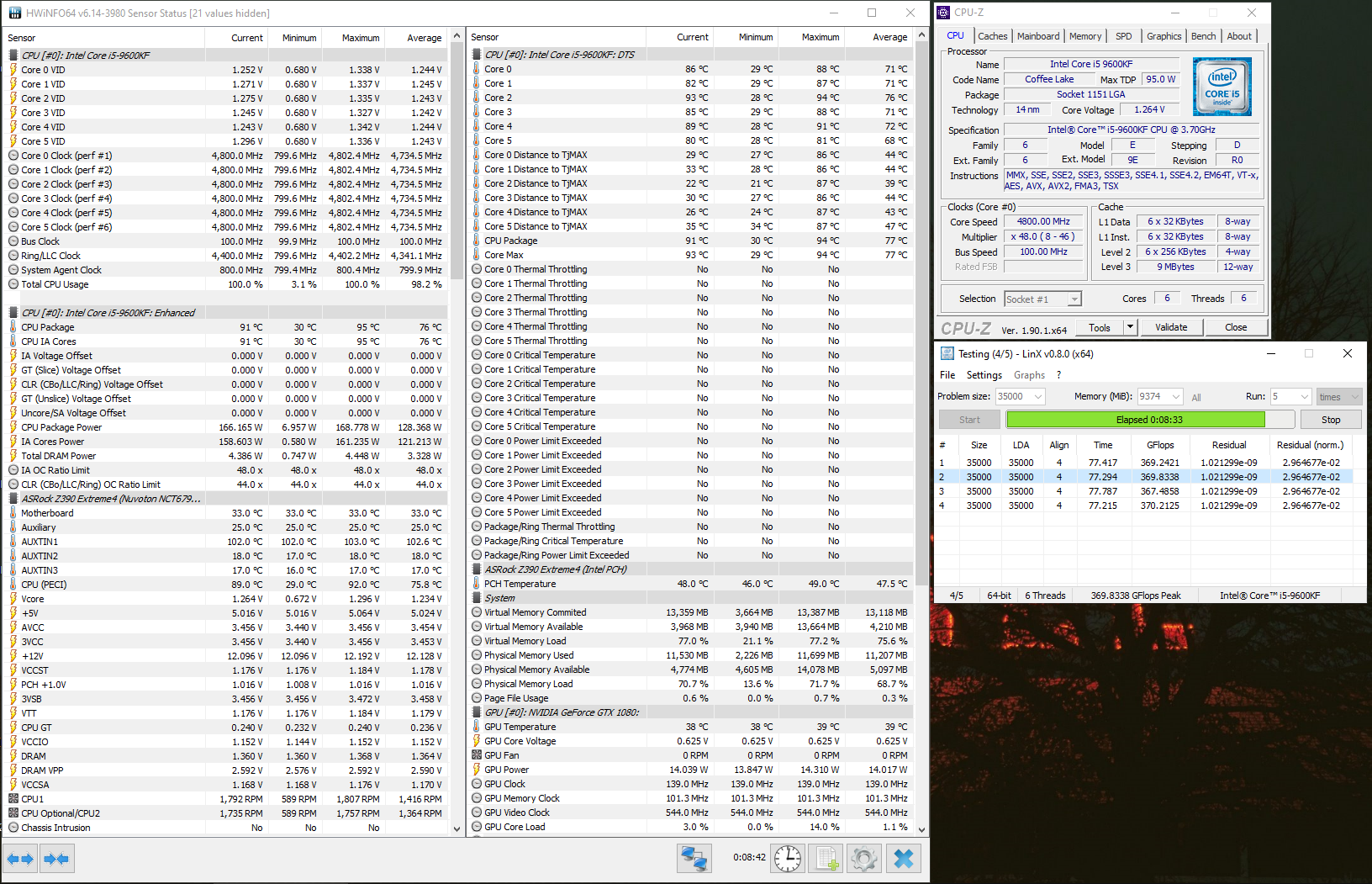This screenshot has width=1372, height=884.
Task: Open the Memory tab in CPU-Z
Action: 1085,36
